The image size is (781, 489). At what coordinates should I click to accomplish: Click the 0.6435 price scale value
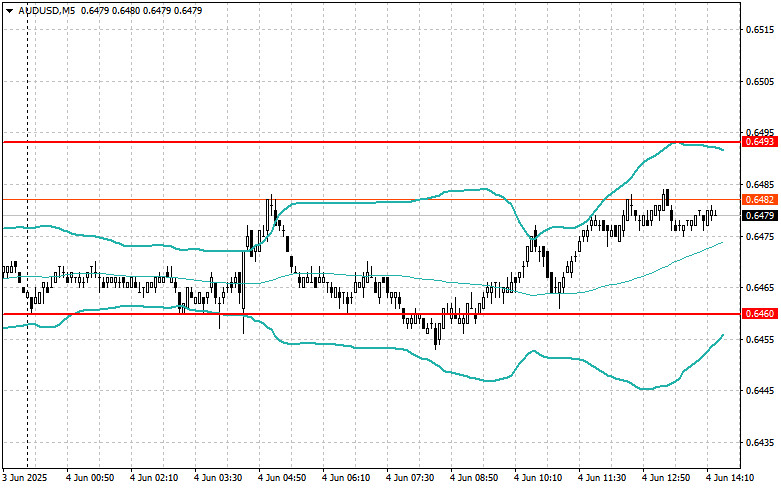click(760, 443)
